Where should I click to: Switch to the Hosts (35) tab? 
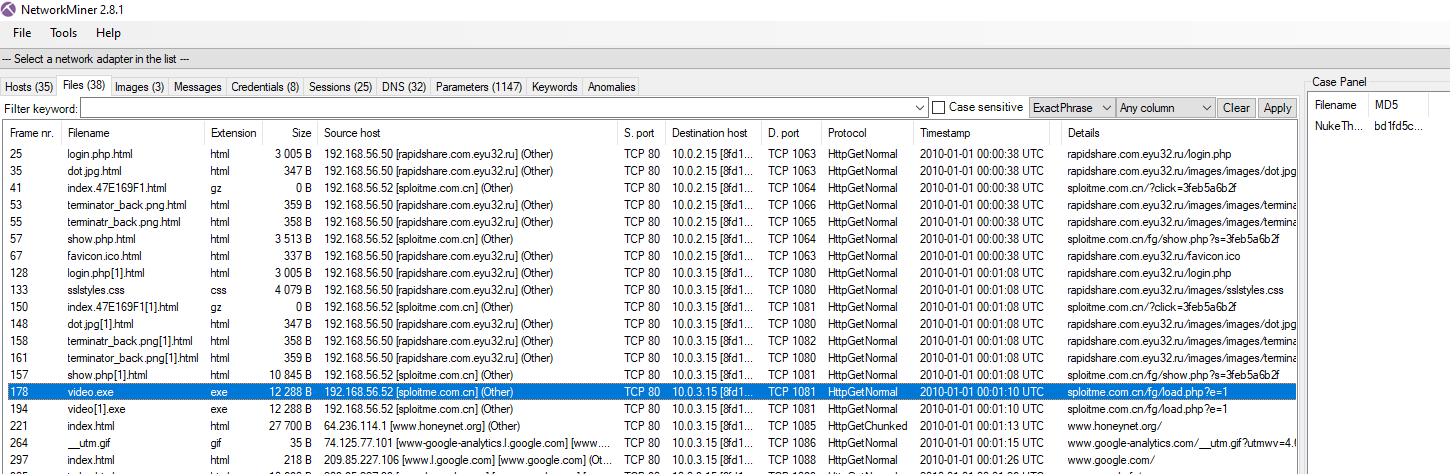tap(29, 87)
